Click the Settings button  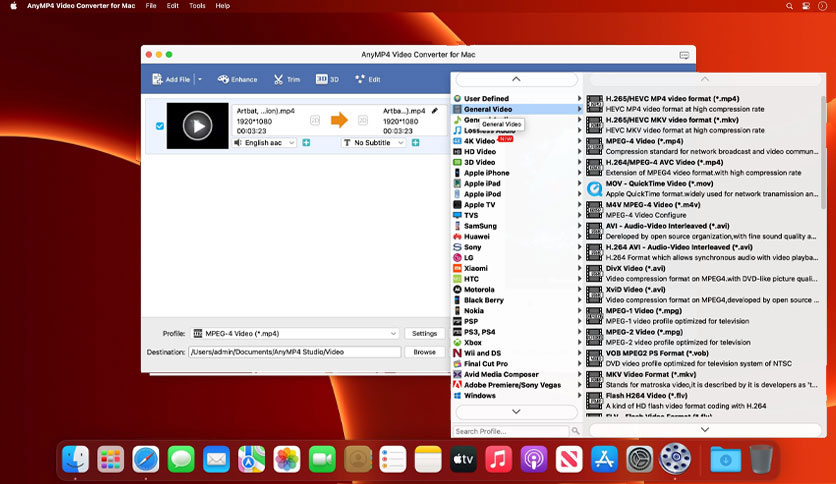coord(424,334)
